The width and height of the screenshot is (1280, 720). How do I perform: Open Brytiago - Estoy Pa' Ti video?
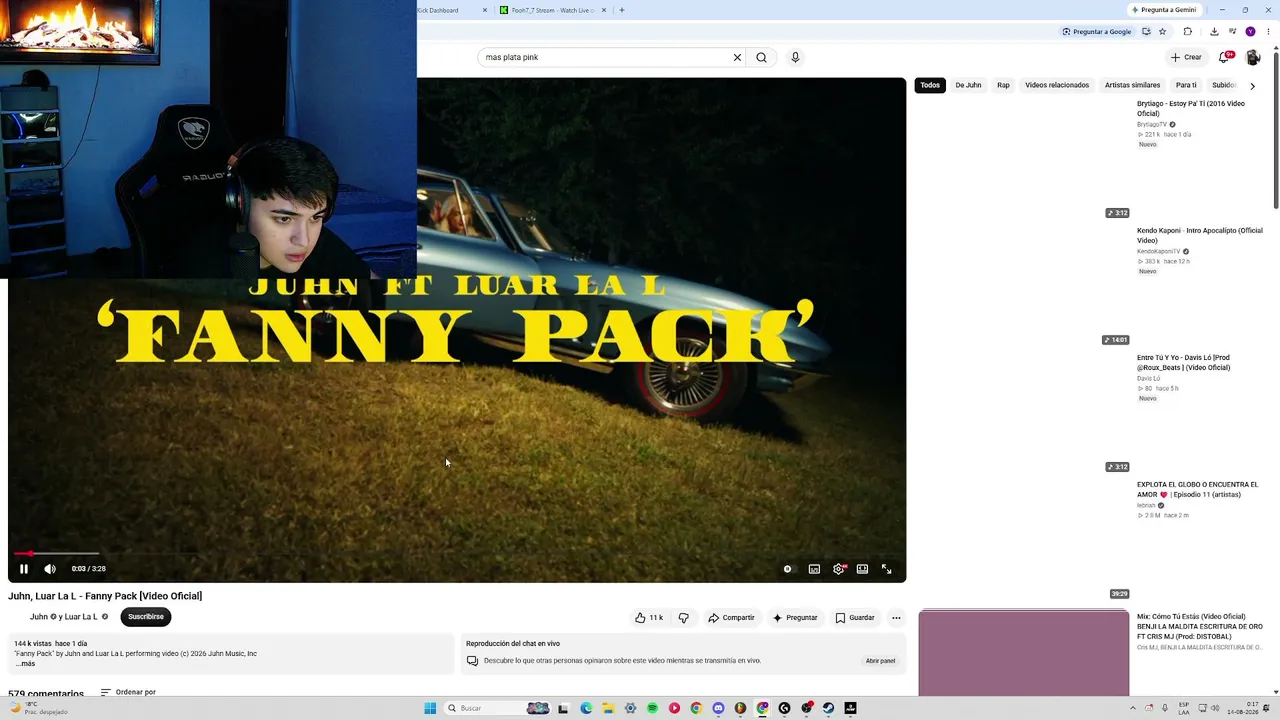coord(1191,108)
